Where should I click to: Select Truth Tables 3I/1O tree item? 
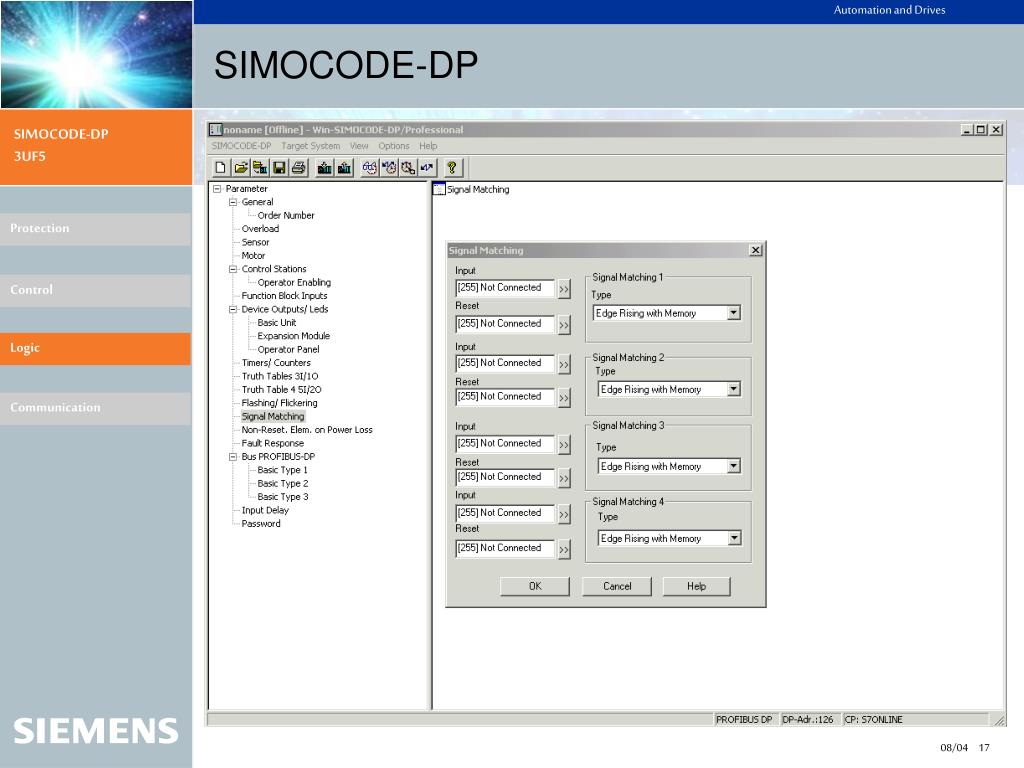point(280,376)
